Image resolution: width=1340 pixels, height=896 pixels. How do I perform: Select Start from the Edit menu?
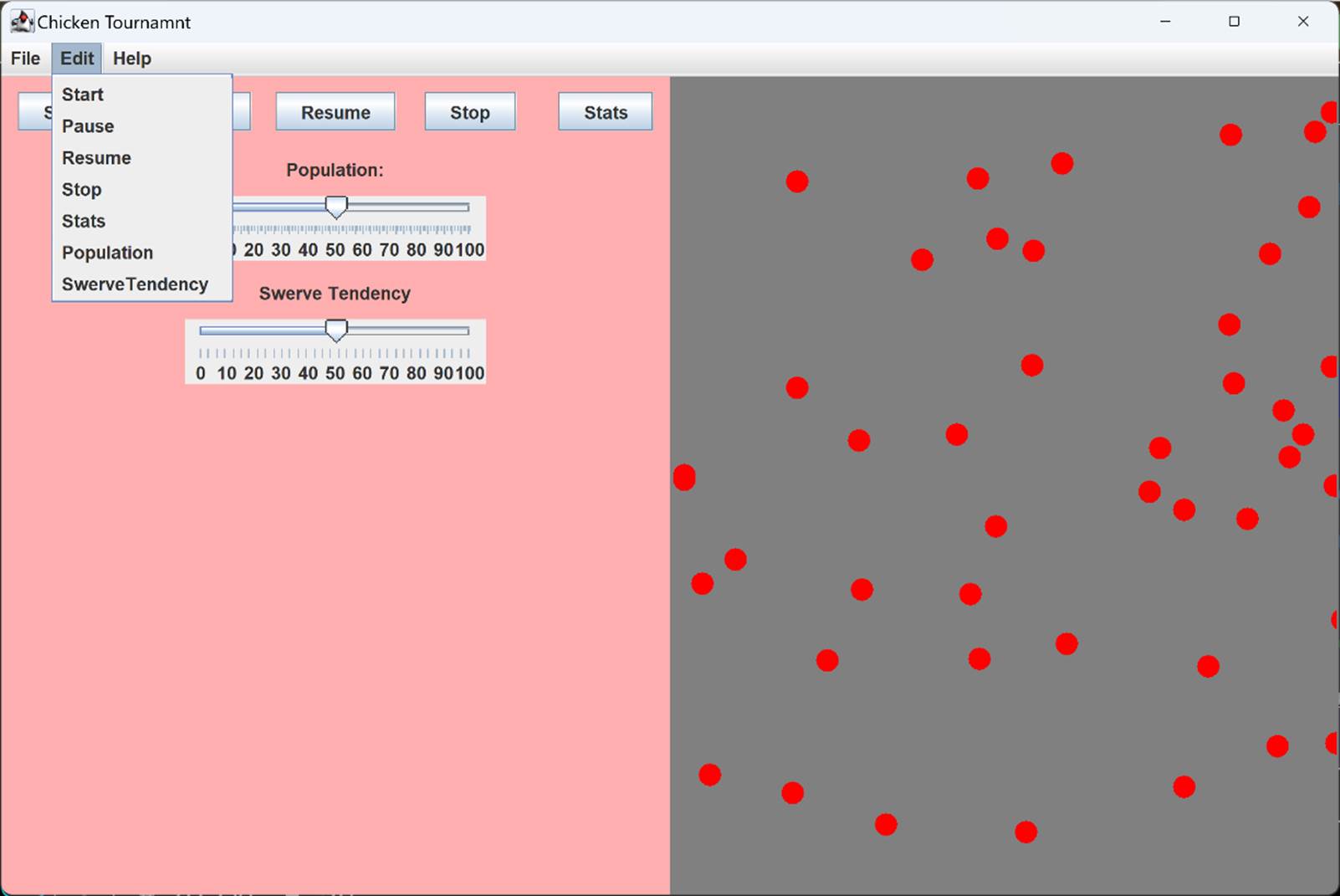coord(82,95)
